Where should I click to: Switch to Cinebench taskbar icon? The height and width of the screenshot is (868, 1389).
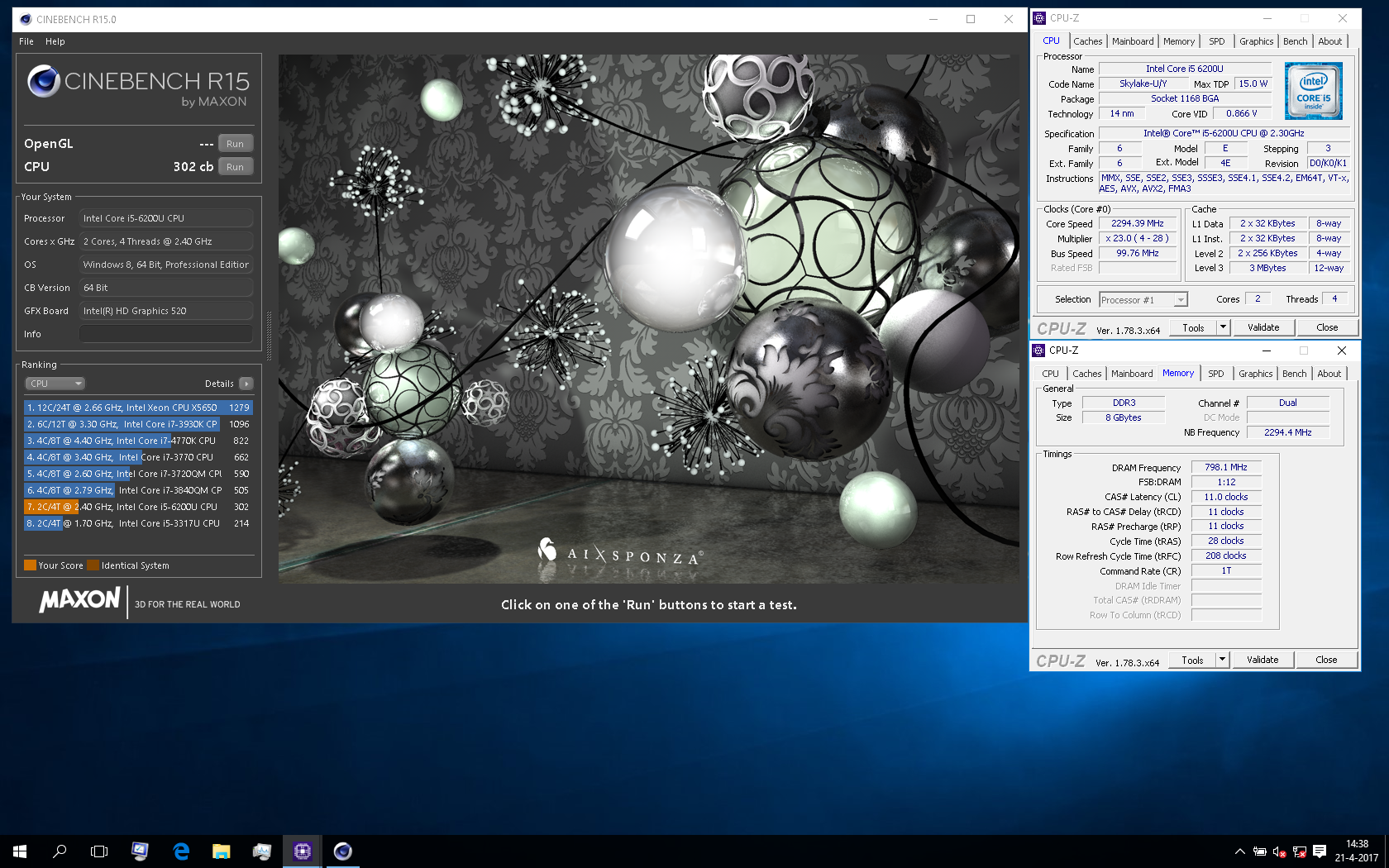(342, 851)
